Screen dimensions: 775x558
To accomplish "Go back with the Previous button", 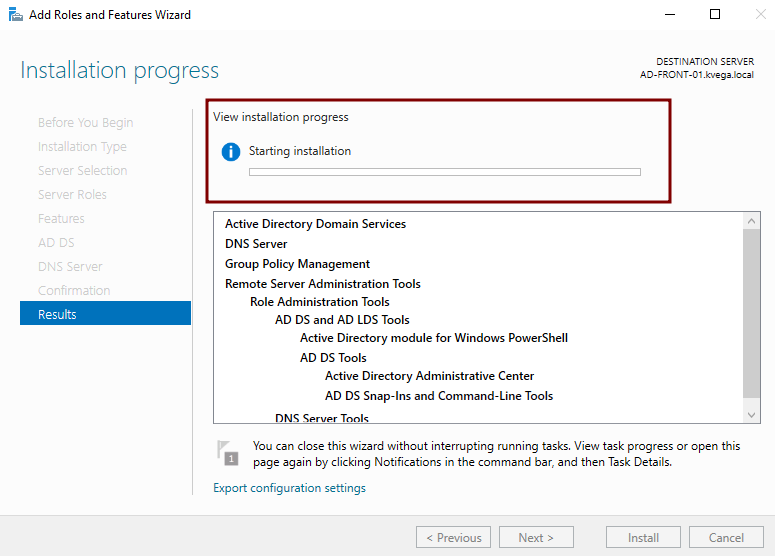I will [453, 537].
